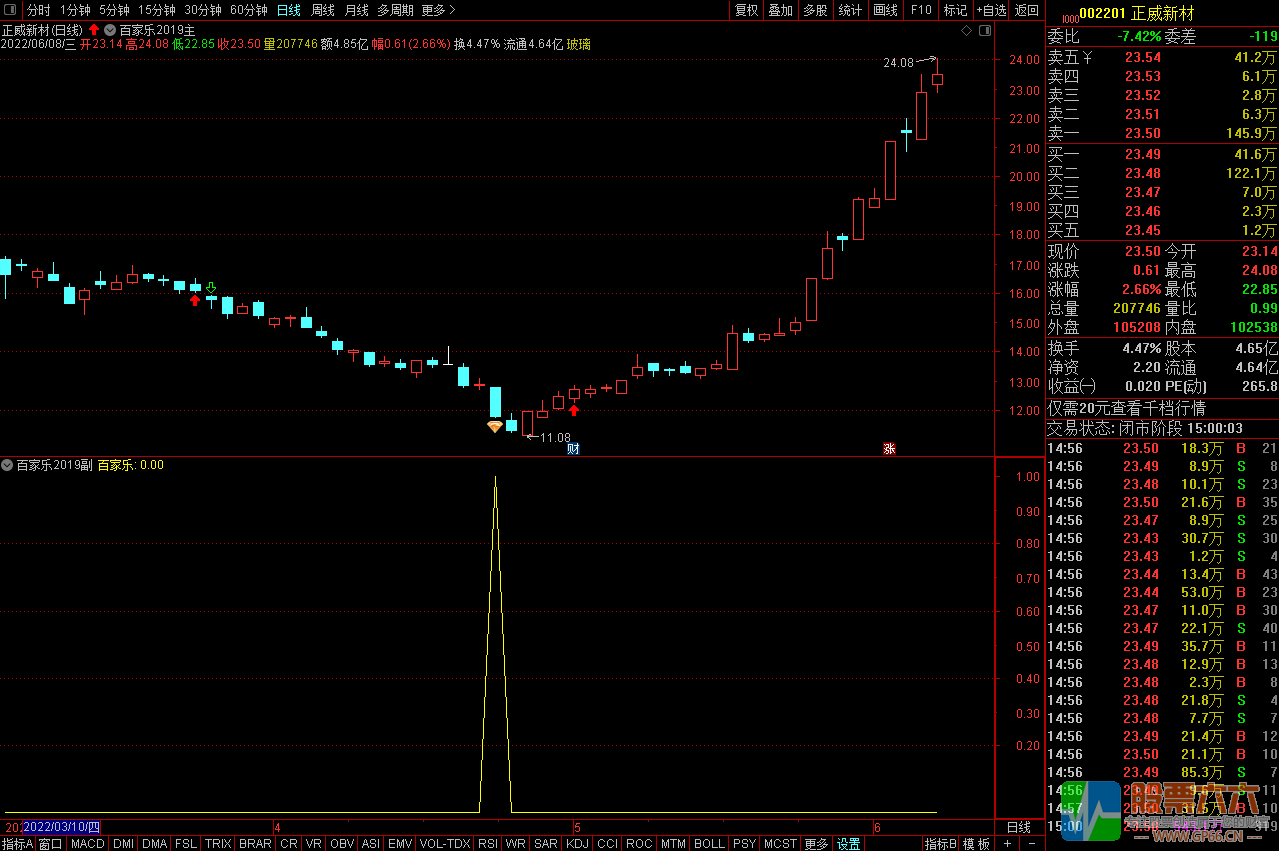Click the plus zoom button at bottom right
The width and height of the screenshot is (1279, 851).
(x=1007, y=844)
